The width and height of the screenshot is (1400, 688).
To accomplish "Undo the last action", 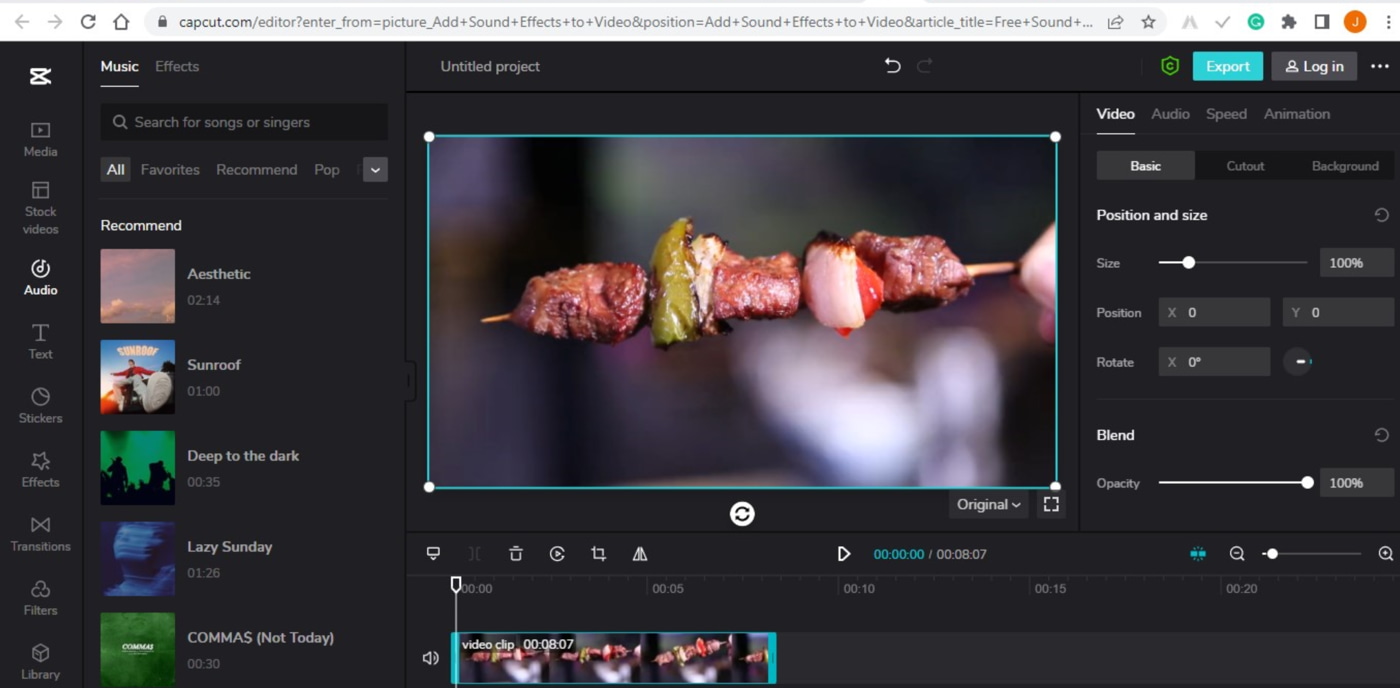I will click(892, 66).
